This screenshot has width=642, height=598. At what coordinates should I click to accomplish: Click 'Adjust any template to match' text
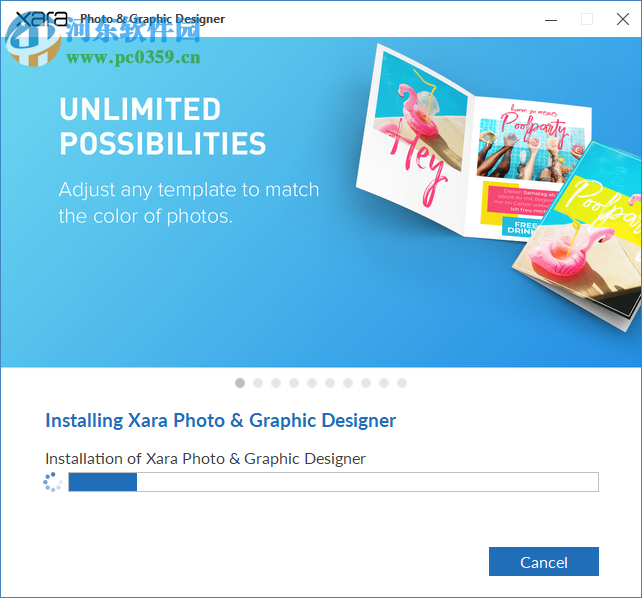point(189,190)
